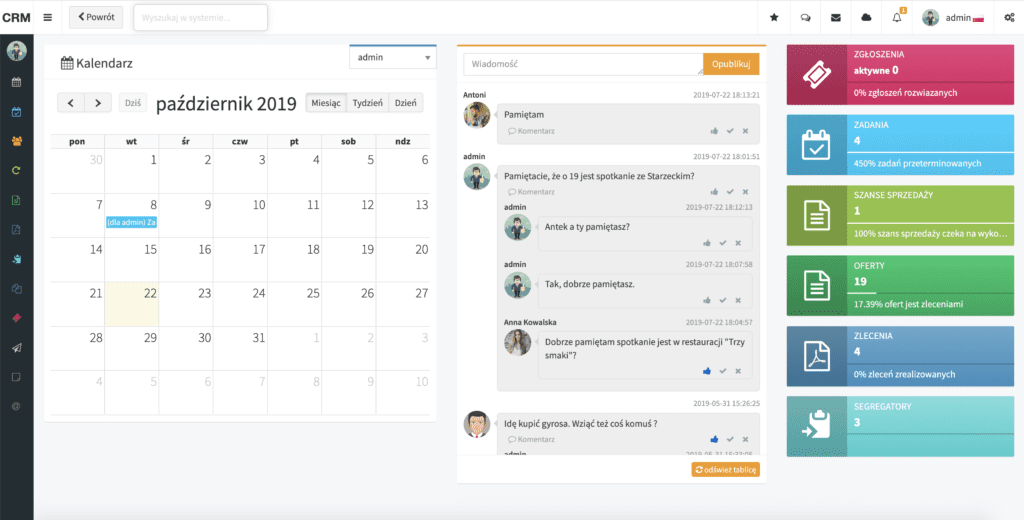The height and width of the screenshot is (520, 1024).
Task: Open the admin profile menu in top bar
Action: (x=953, y=18)
